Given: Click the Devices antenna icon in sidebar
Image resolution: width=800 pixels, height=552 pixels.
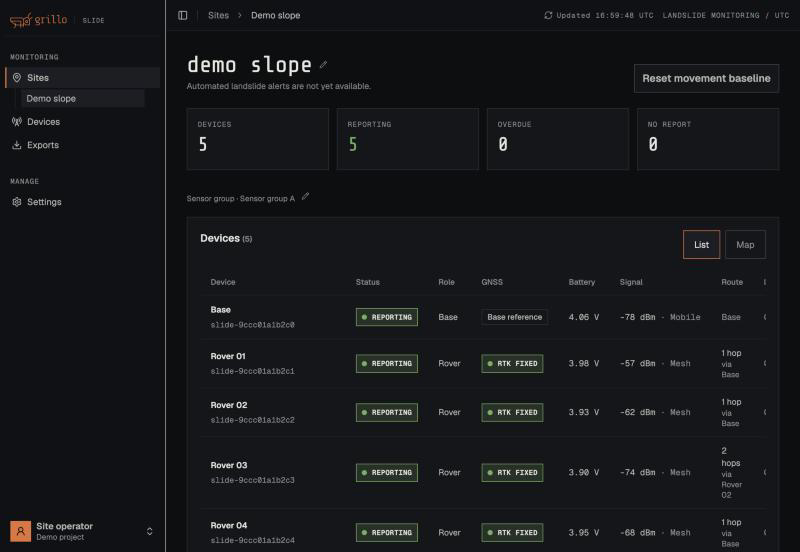Looking at the screenshot, I should tap(17, 121).
